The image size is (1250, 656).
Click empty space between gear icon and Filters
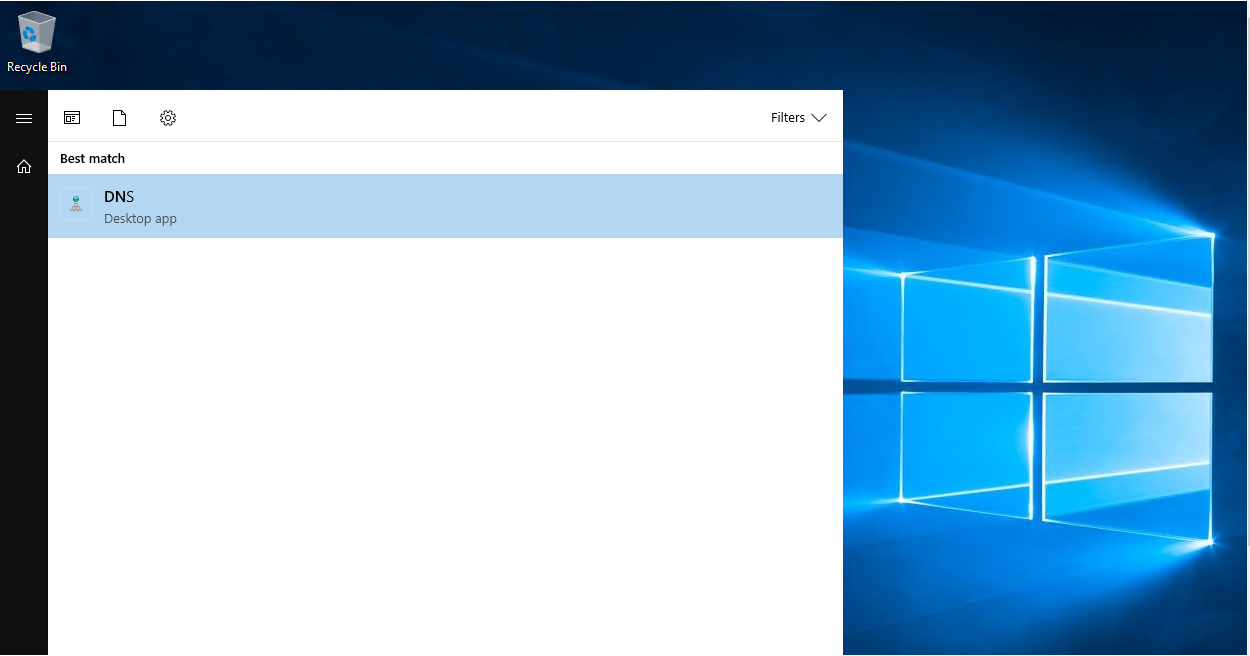point(470,118)
